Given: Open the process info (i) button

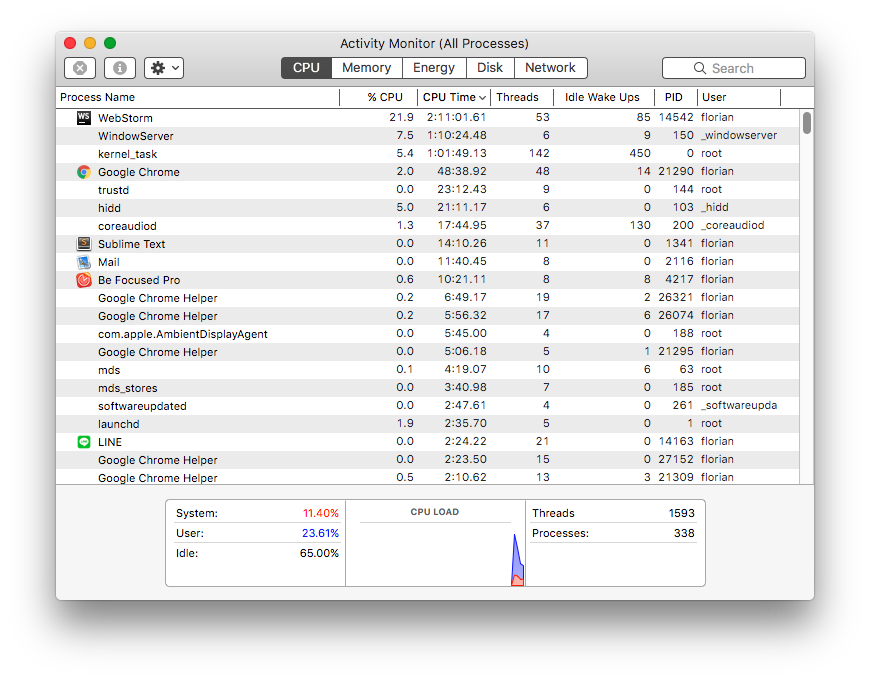Looking at the screenshot, I should 120,68.
